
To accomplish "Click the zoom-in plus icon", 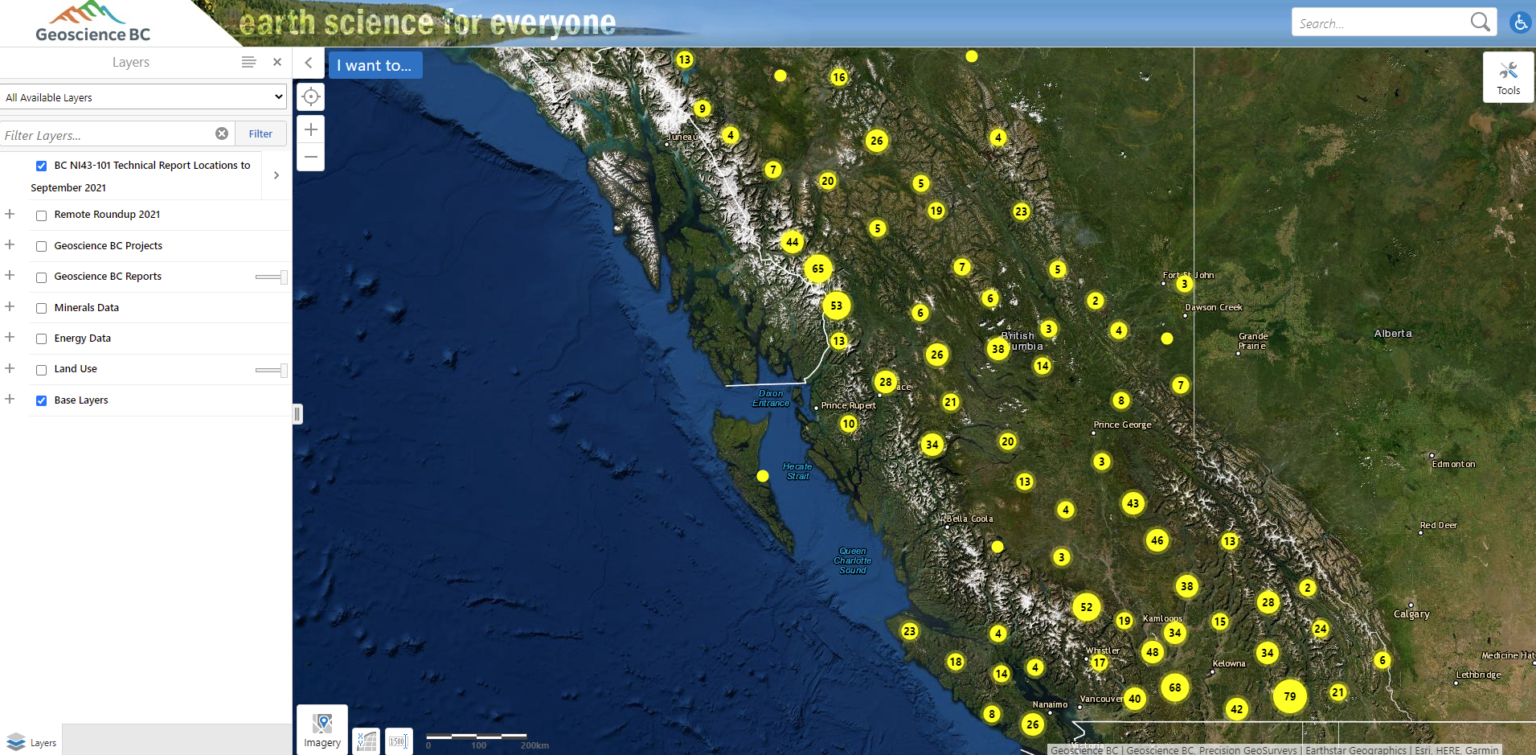I will pos(310,129).
